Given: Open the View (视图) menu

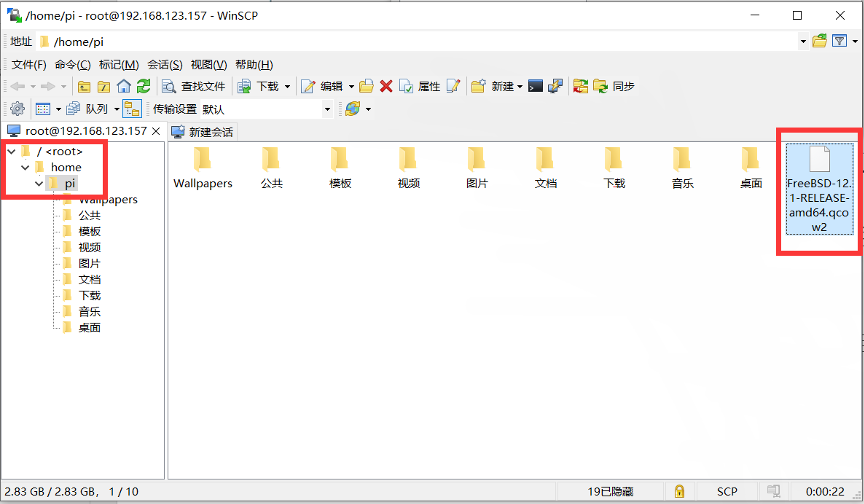Looking at the screenshot, I should pyautogui.click(x=209, y=65).
